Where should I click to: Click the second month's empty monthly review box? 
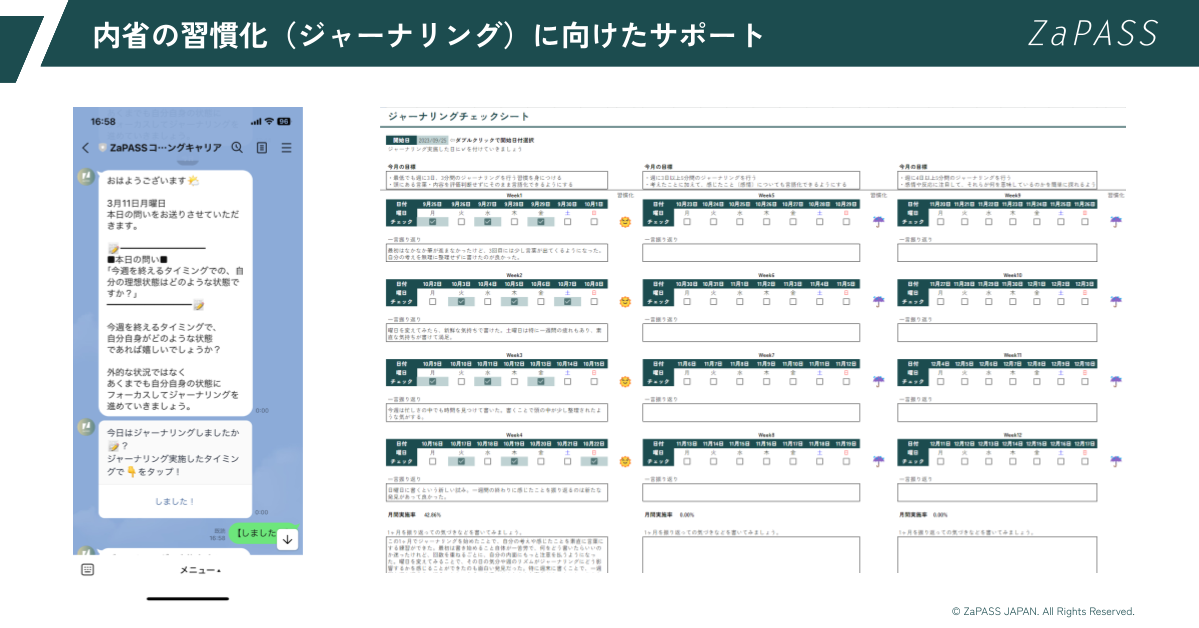point(751,555)
